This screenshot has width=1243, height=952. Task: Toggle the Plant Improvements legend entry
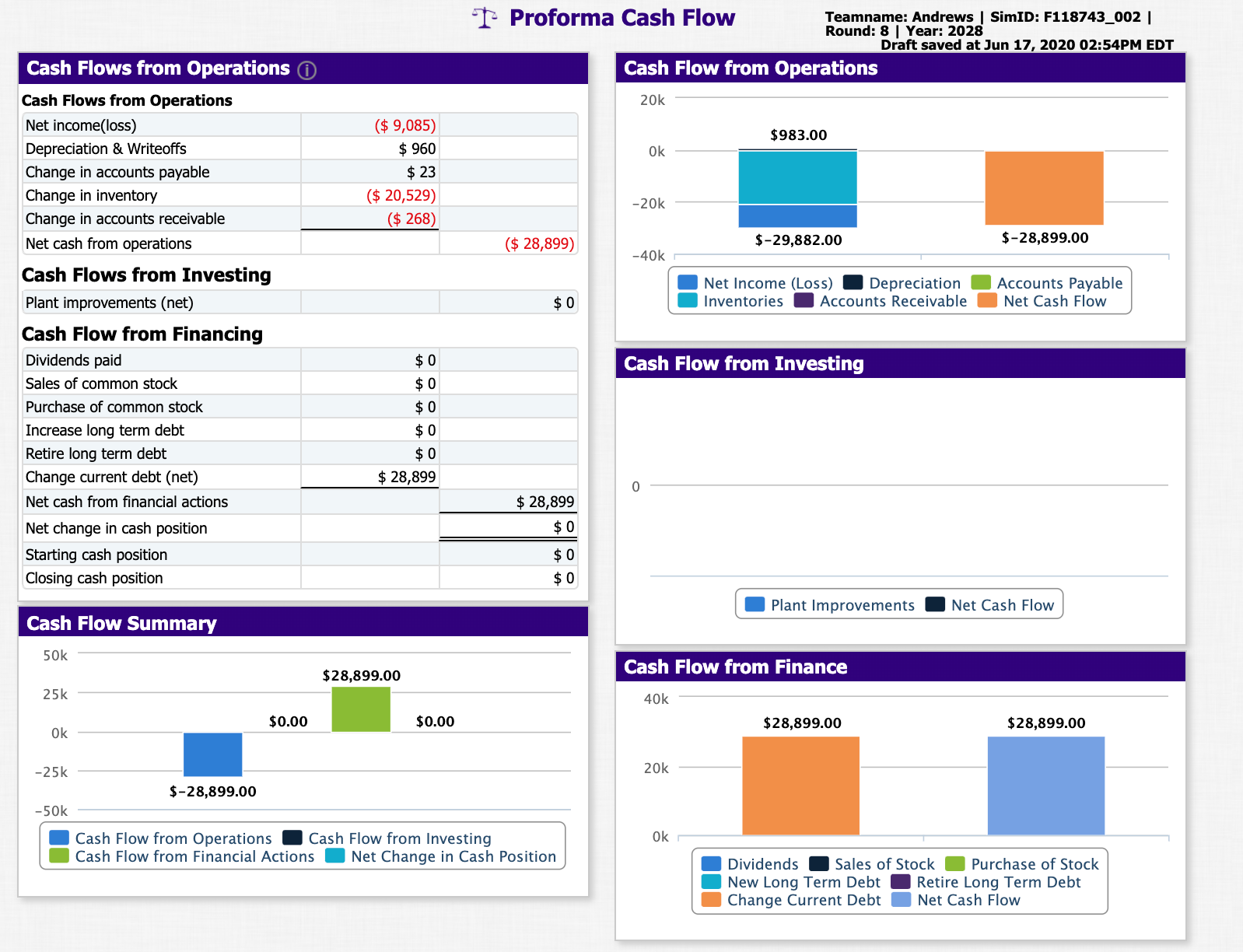coord(830,605)
